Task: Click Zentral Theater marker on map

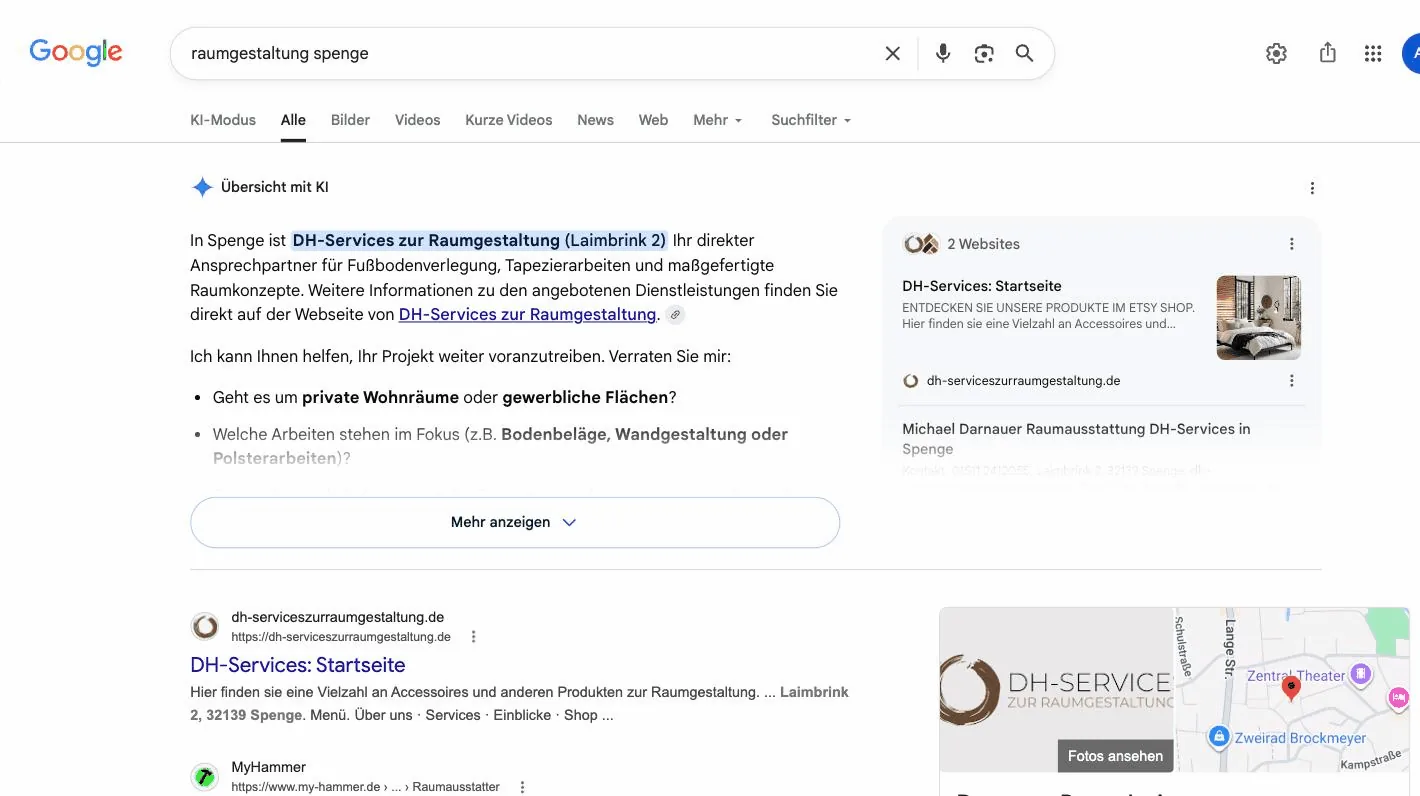Action: coord(1360,675)
